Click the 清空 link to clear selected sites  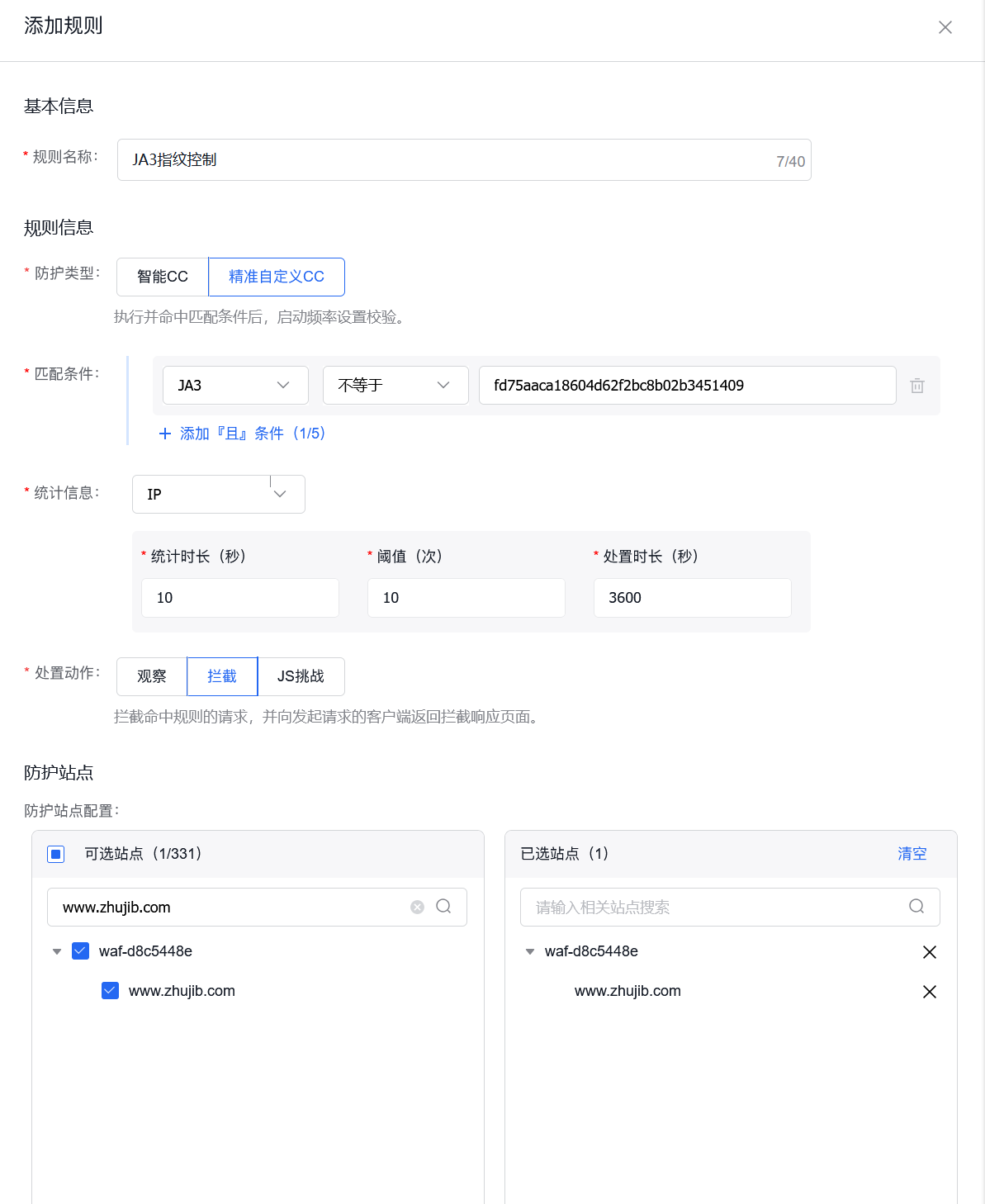[912, 854]
